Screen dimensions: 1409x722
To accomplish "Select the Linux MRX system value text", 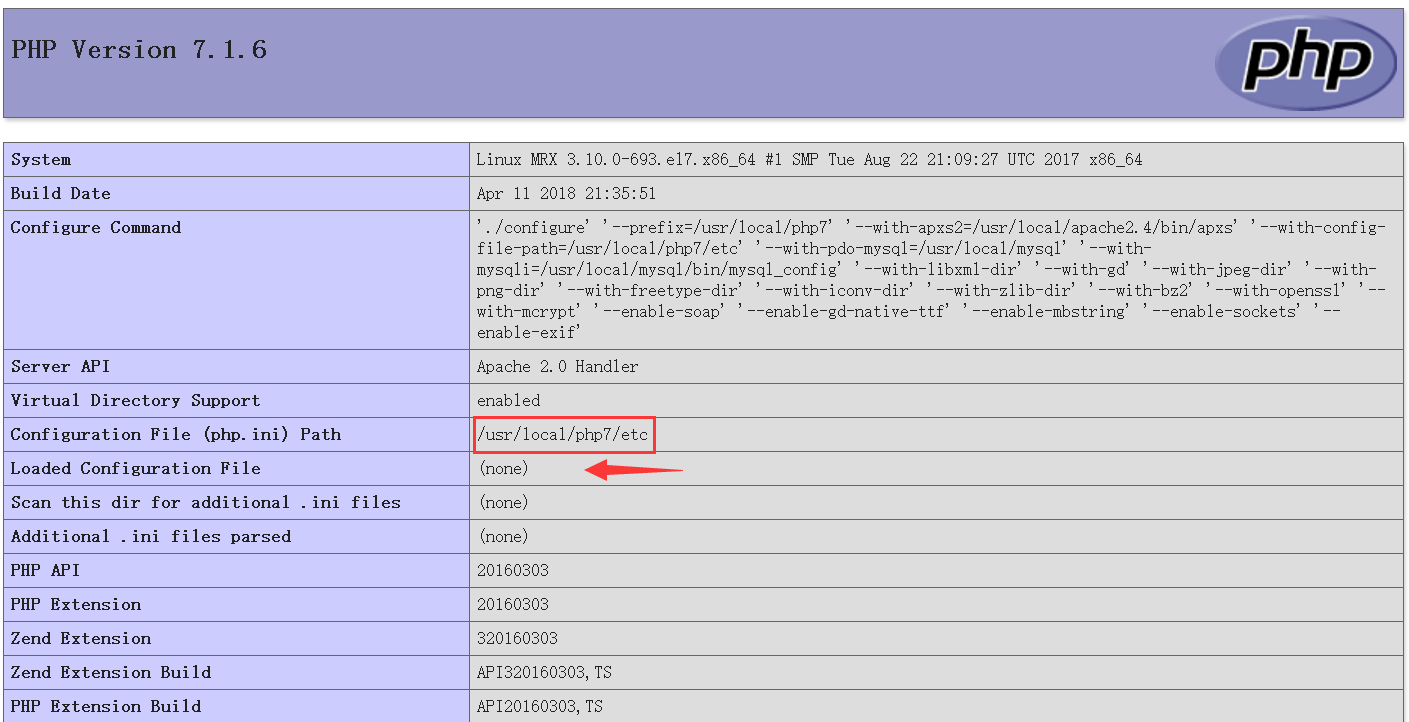I will 809,160.
